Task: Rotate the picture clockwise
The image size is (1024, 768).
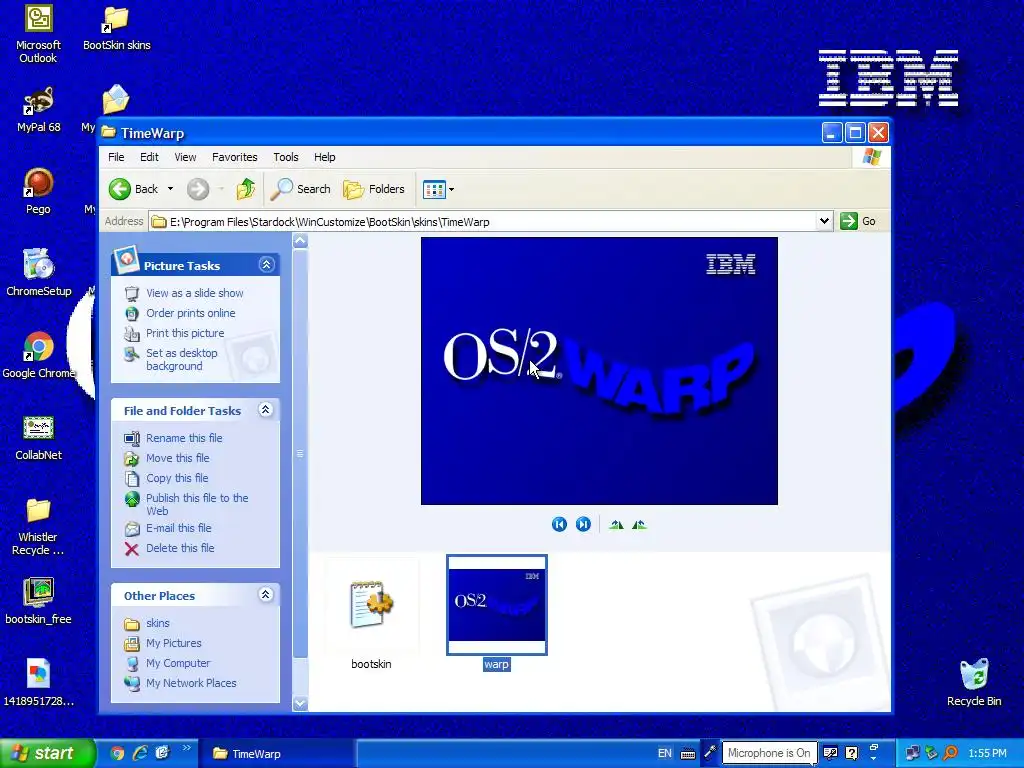Action: [x=616, y=524]
